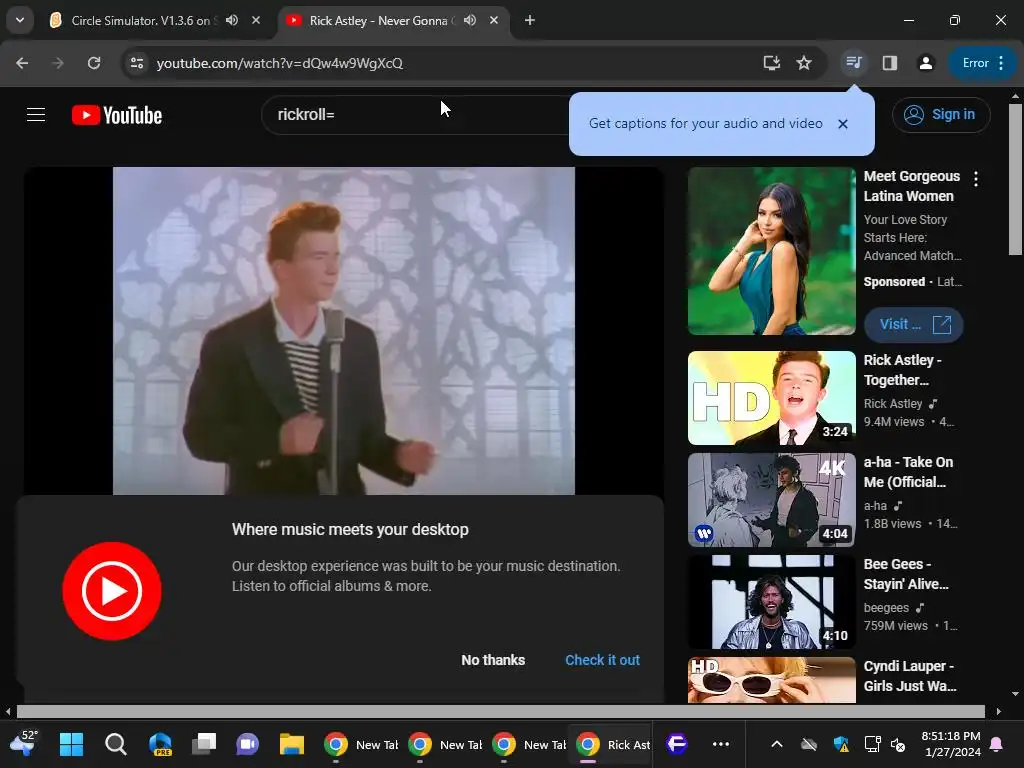Open YouTube hamburger guide menu
This screenshot has width=1024, height=768.
[x=36, y=115]
